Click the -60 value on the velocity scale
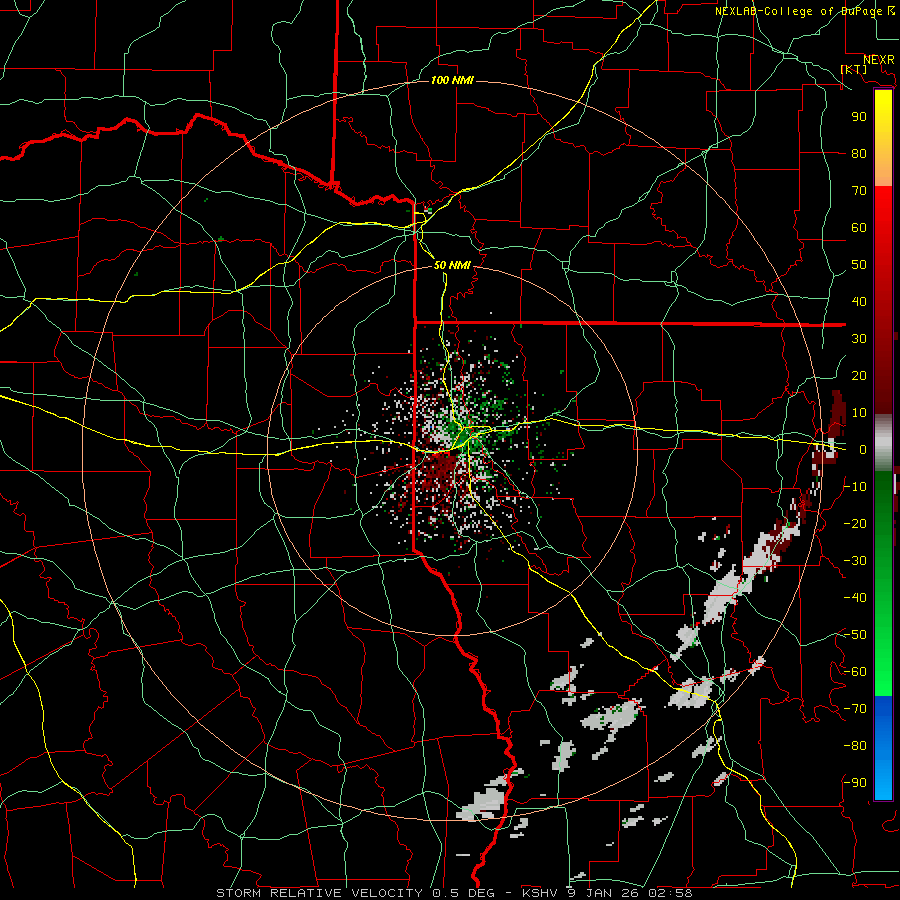This screenshot has width=900, height=900. [x=855, y=672]
